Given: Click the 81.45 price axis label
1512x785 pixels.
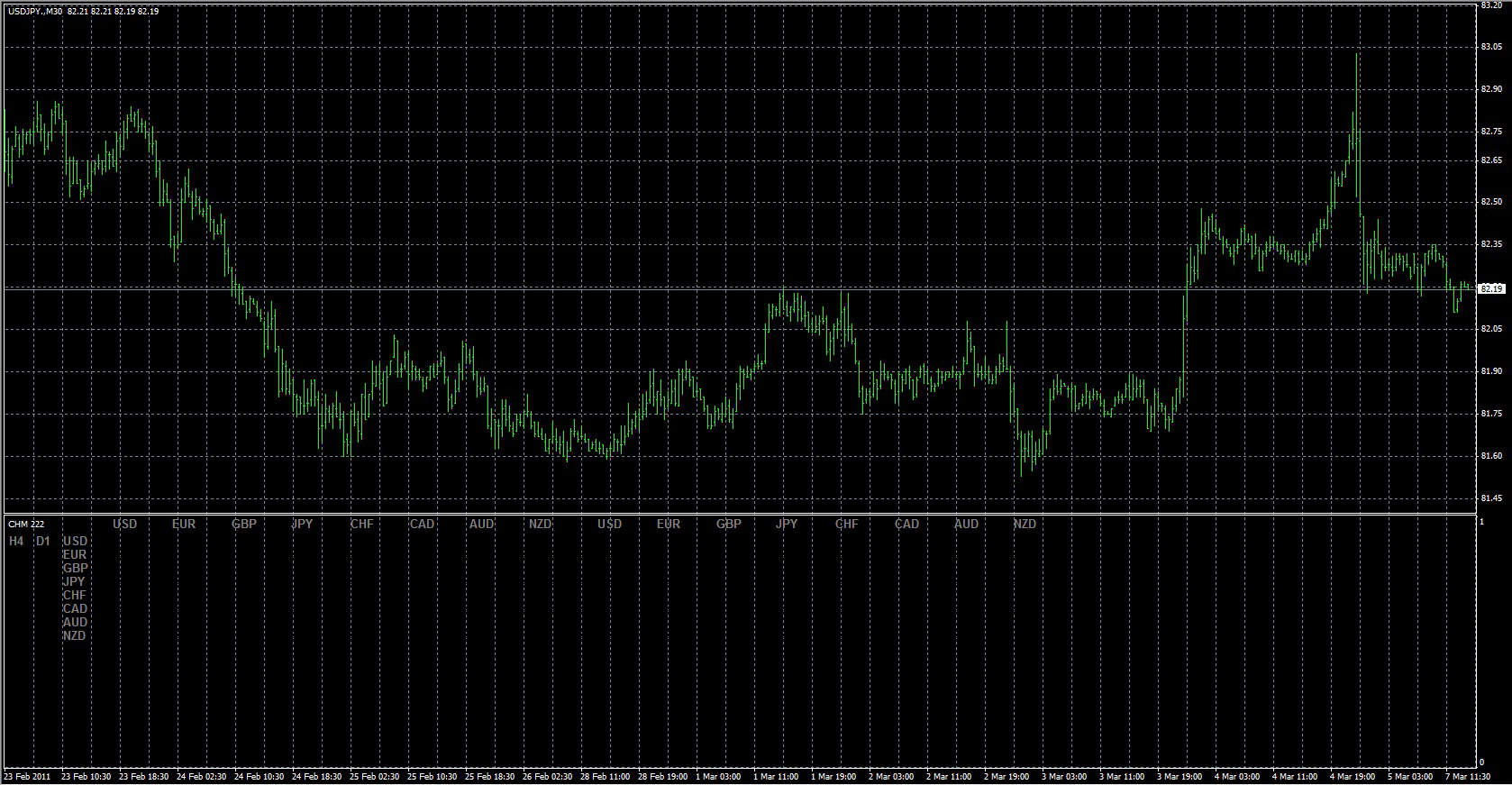Looking at the screenshot, I should (x=1490, y=498).
